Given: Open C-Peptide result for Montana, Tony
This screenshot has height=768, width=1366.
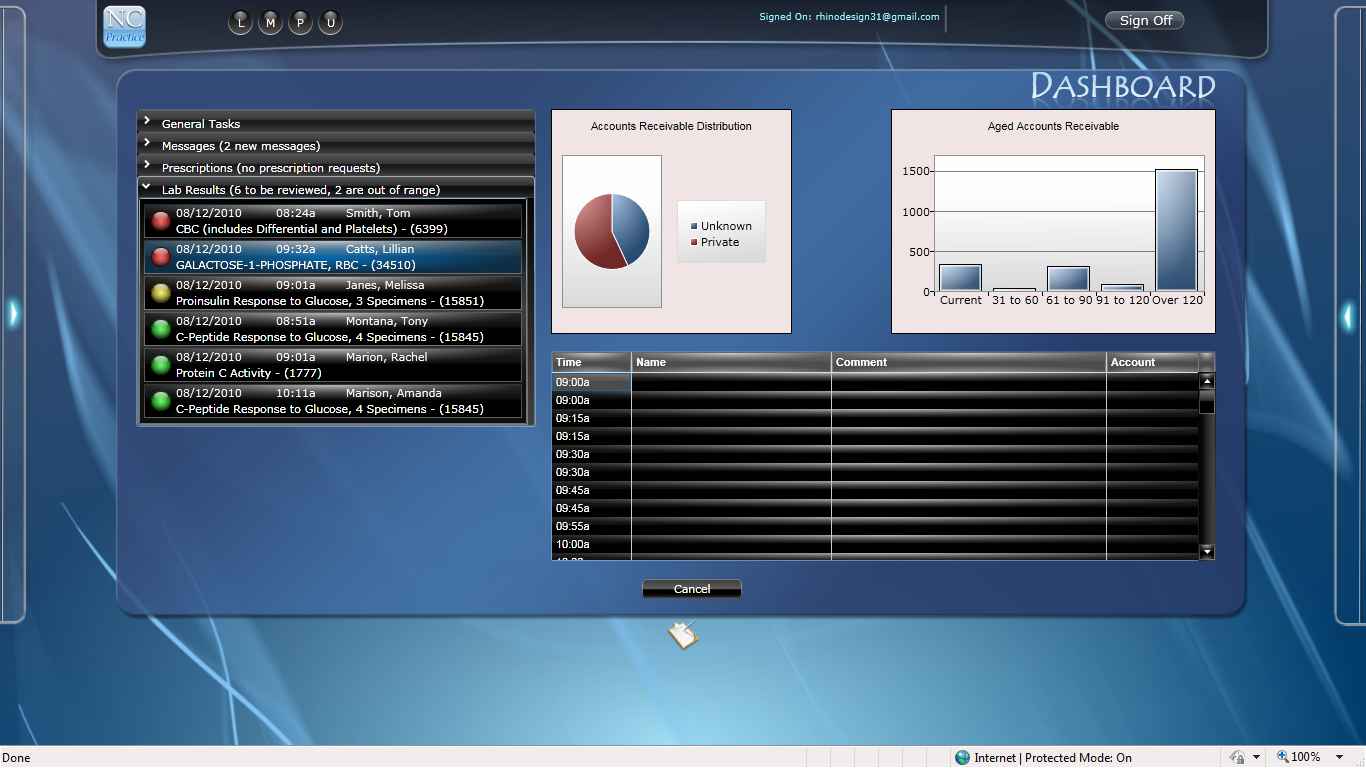Looking at the screenshot, I should click(x=333, y=329).
